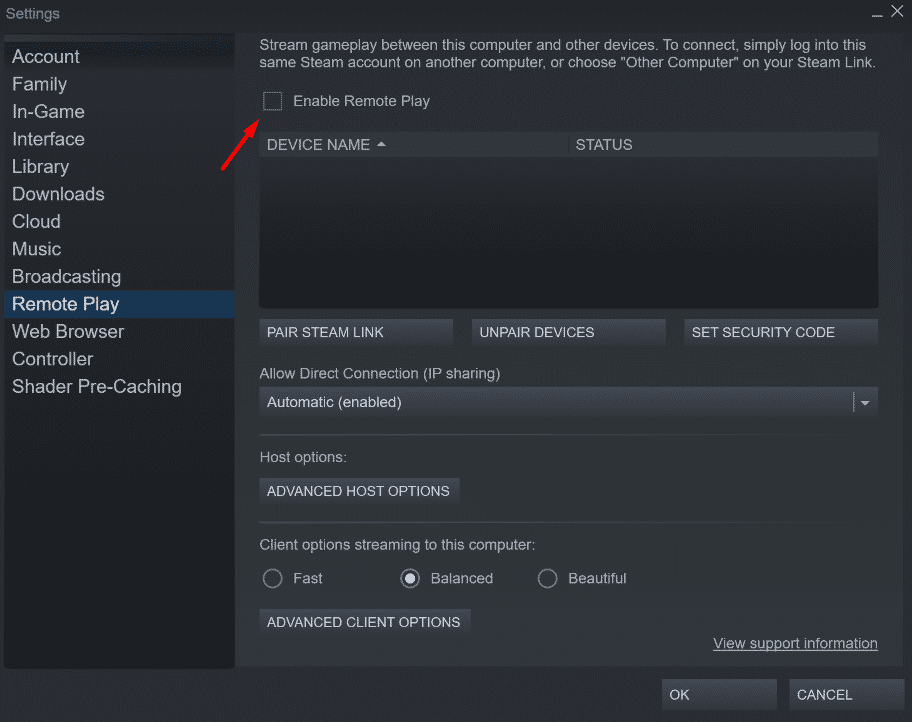Select the Balanced streaming option
The height and width of the screenshot is (722, 912).
coord(410,578)
